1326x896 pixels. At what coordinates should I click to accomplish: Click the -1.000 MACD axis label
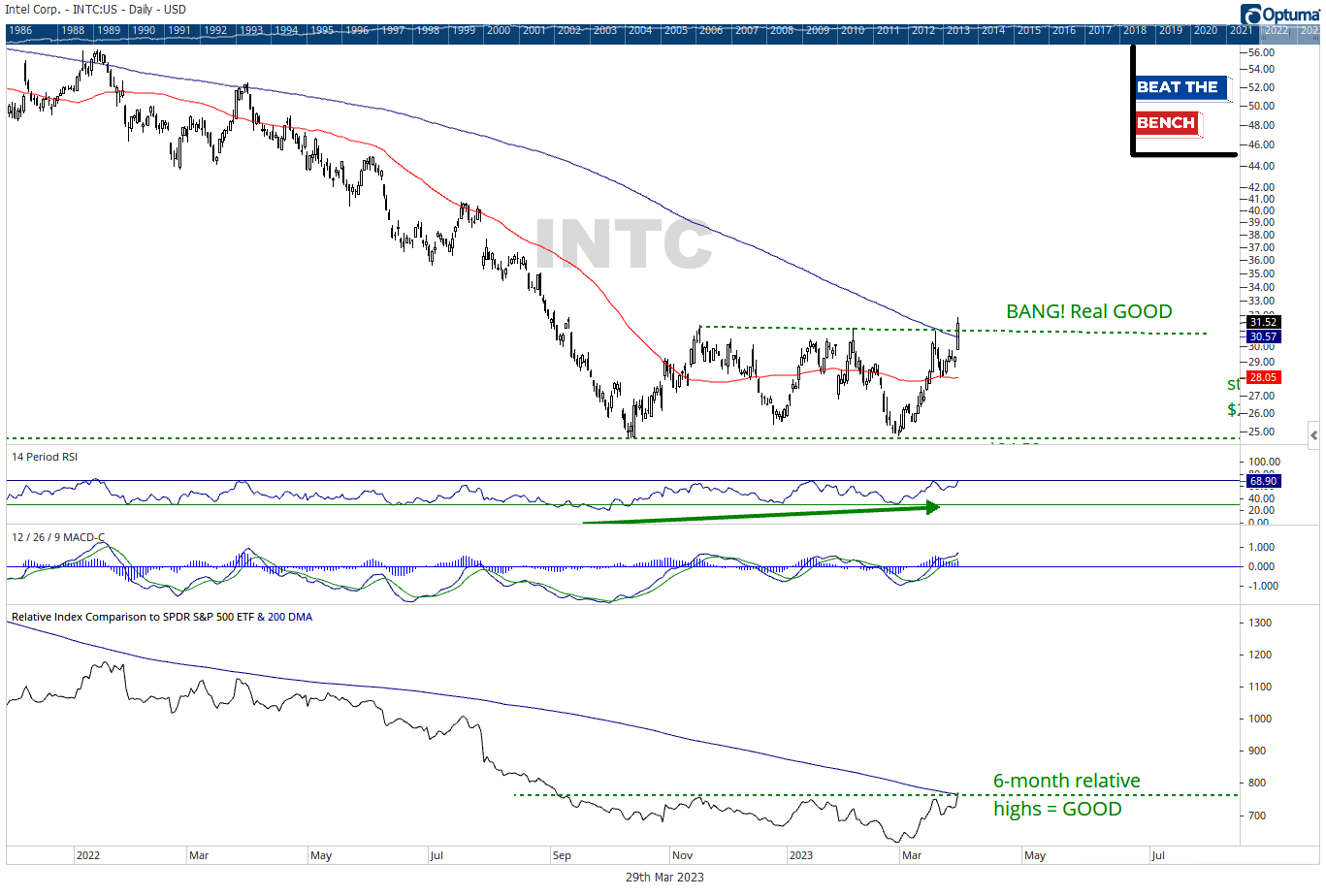pyautogui.click(x=1262, y=586)
